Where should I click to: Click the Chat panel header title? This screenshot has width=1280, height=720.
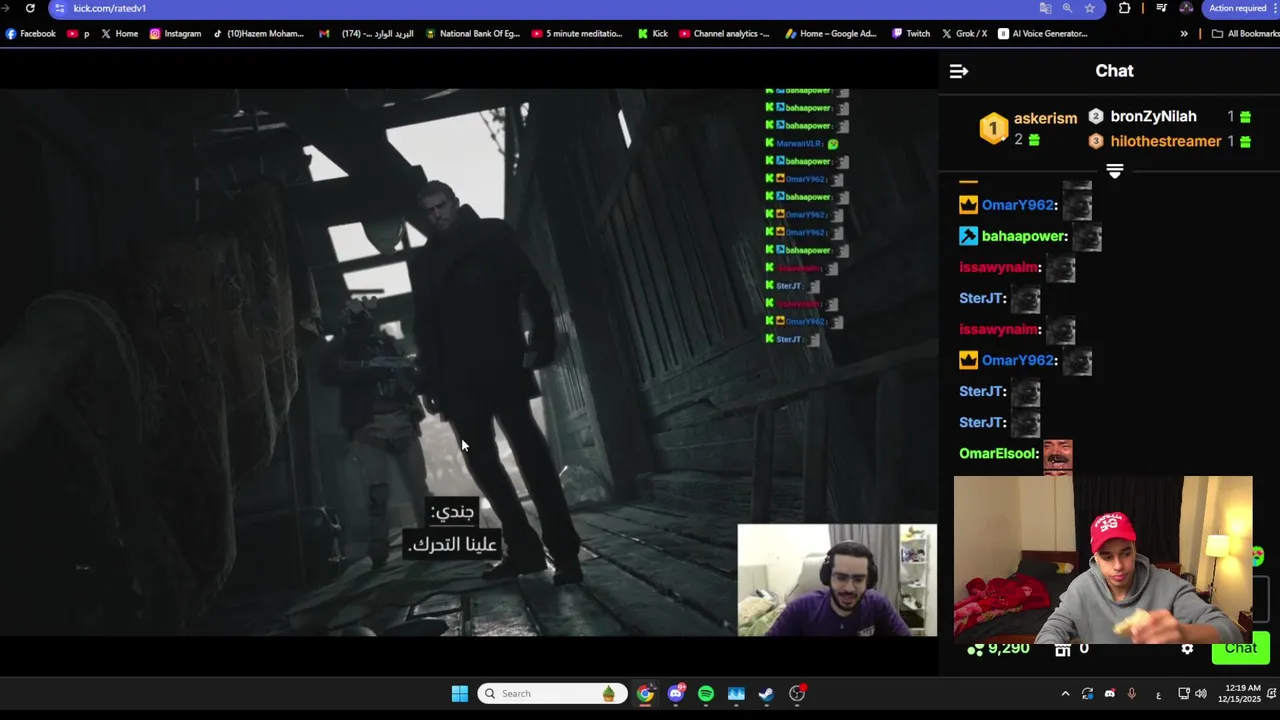coord(1114,71)
